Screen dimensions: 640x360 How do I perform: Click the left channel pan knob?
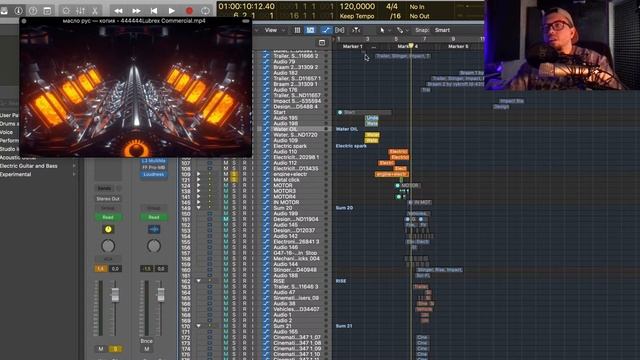[x=108, y=246]
